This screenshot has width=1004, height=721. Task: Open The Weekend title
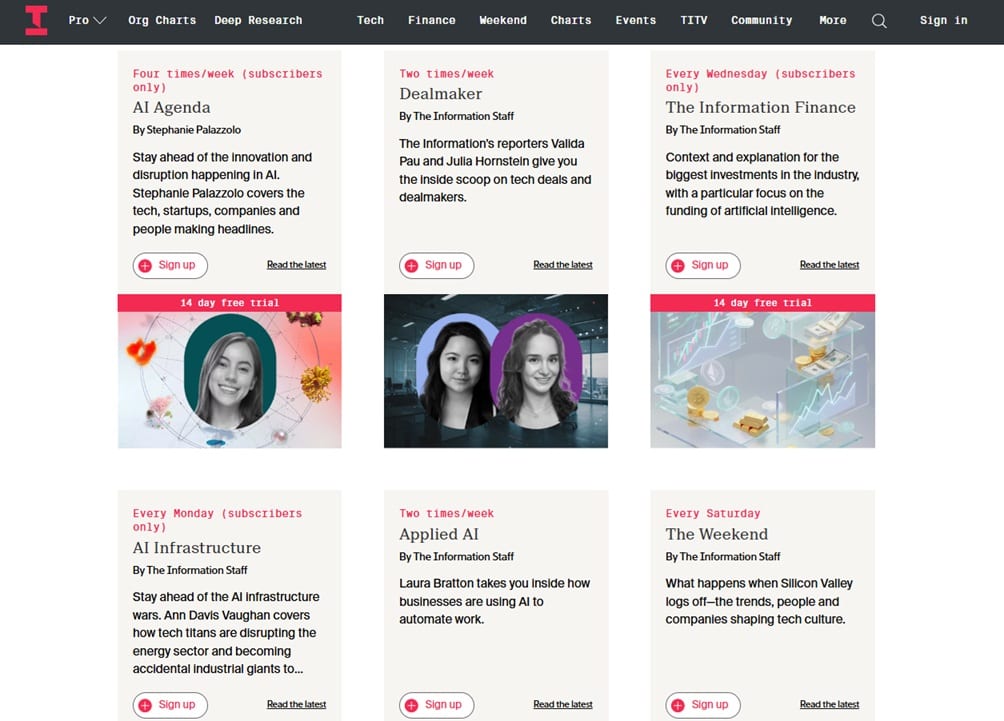coord(717,534)
